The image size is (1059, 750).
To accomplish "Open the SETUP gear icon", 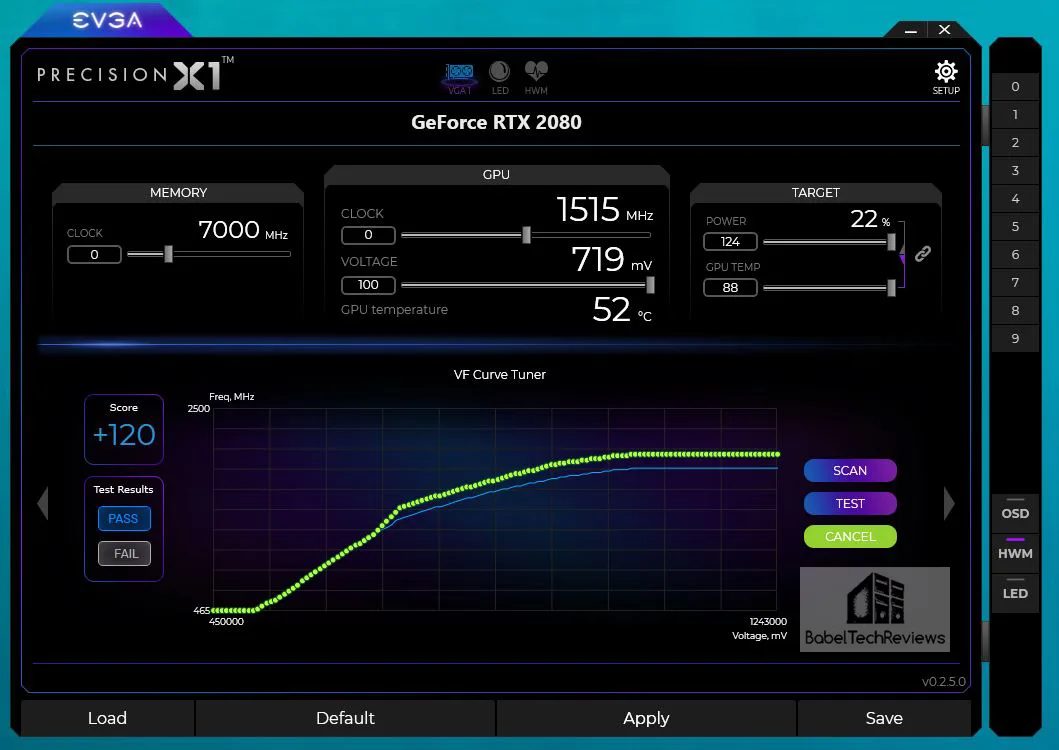I will coord(946,77).
